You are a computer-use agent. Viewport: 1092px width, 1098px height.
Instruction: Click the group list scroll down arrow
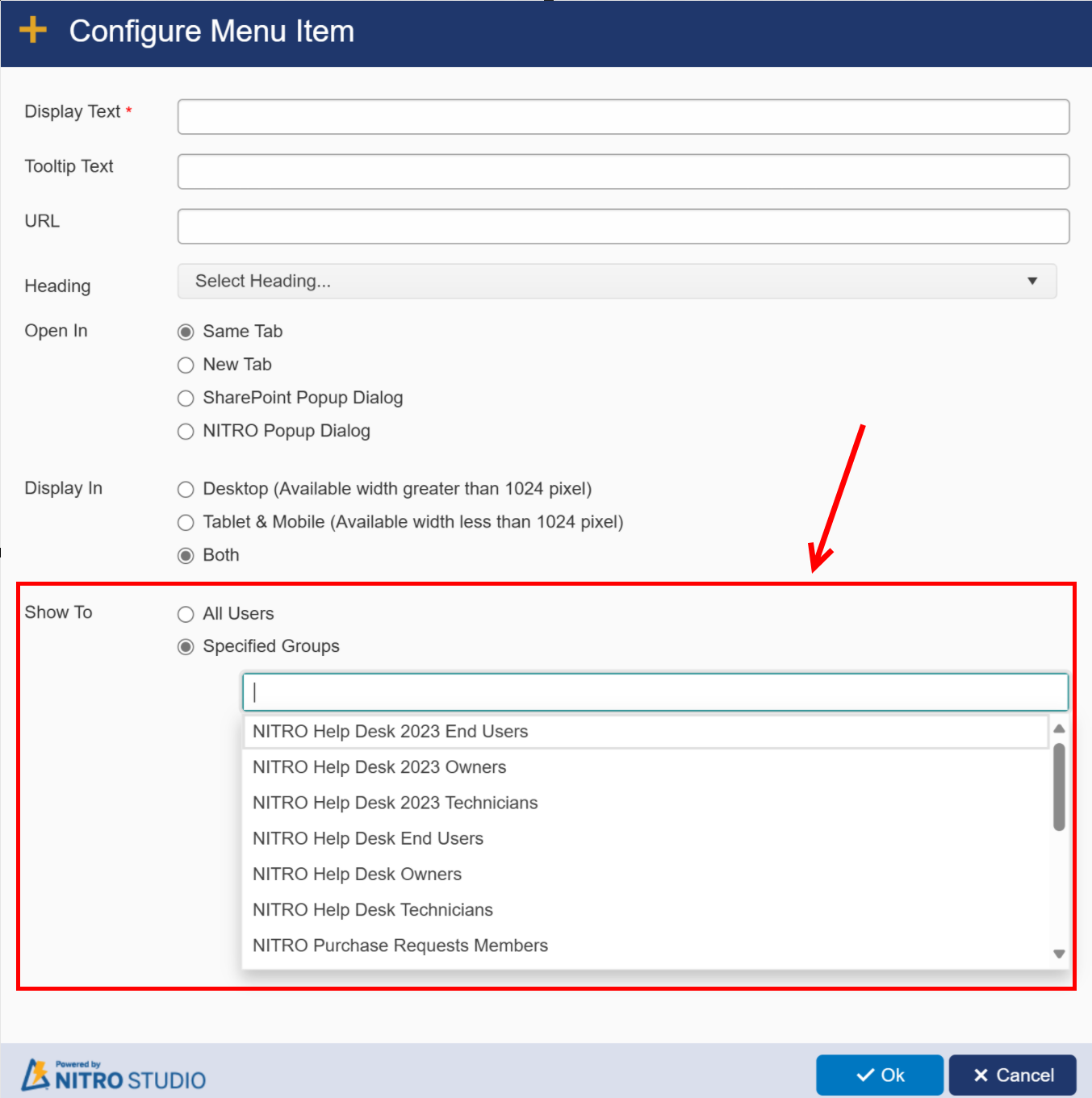[x=1059, y=954]
